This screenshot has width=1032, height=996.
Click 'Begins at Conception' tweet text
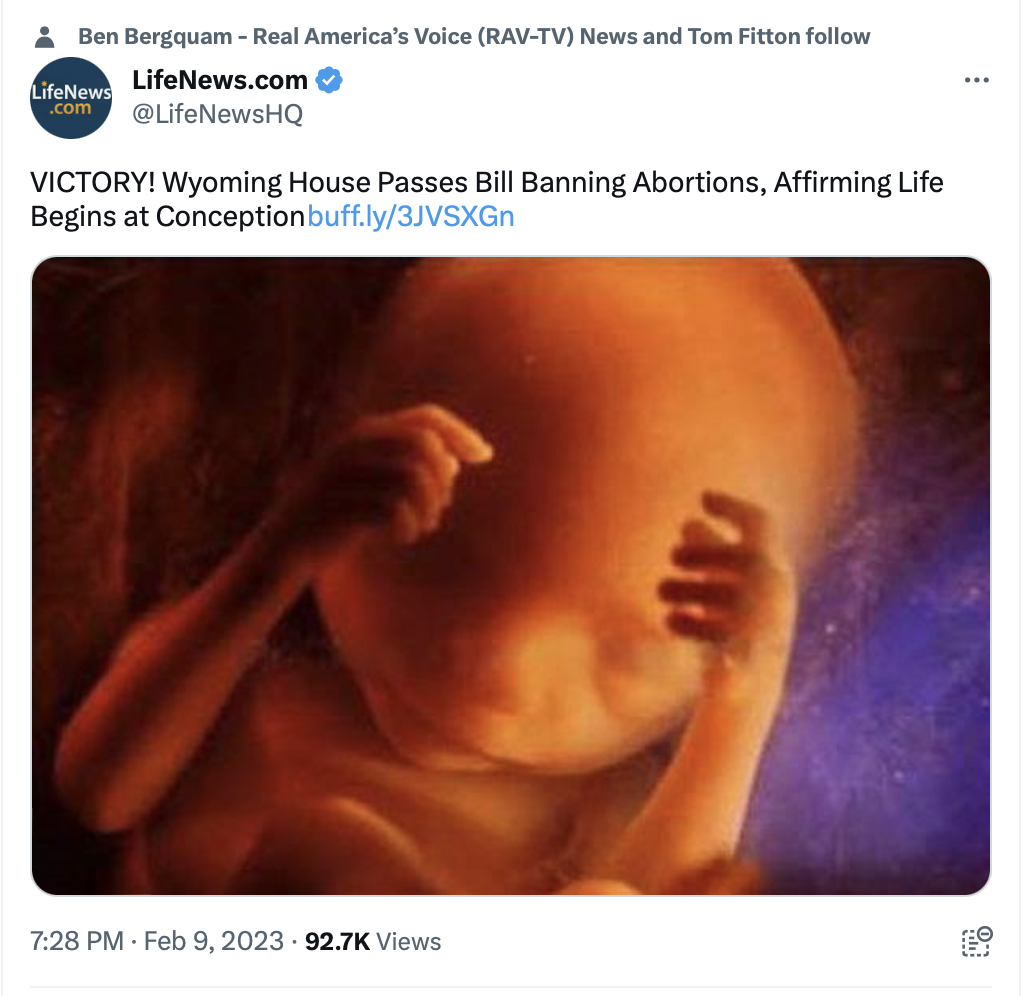tap(167, 217)
